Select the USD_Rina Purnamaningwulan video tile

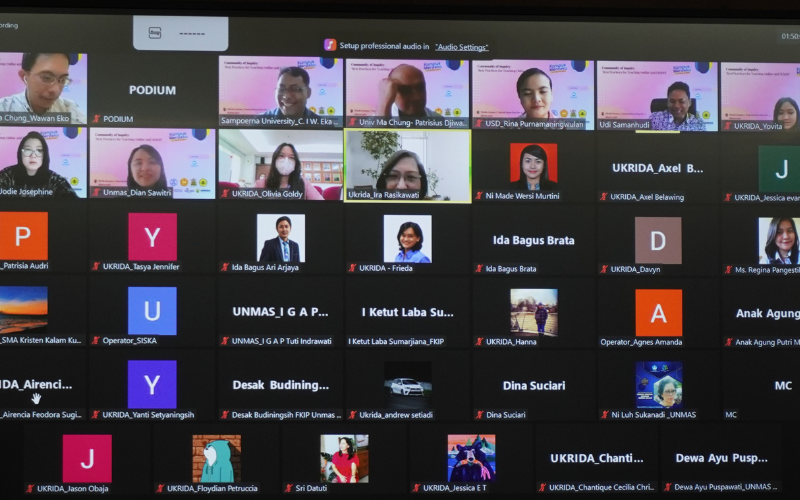pyautogui.click(x=533, y=94)
